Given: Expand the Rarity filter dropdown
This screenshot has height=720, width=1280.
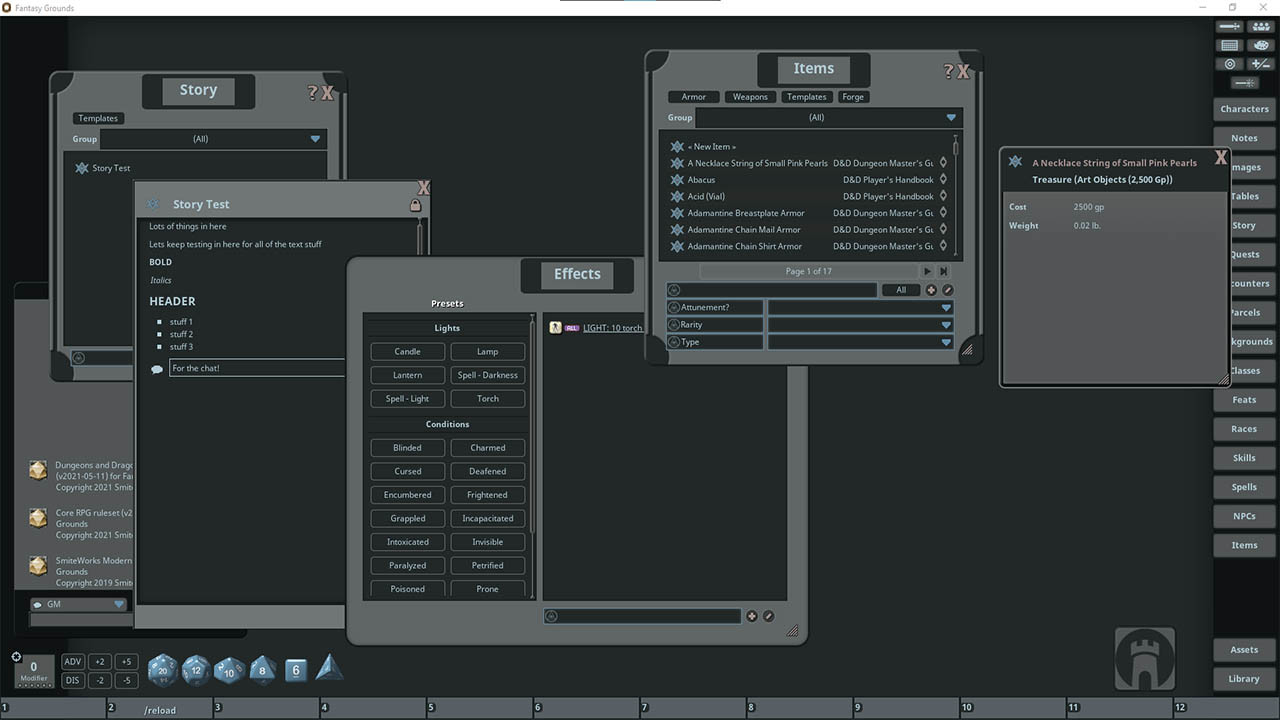Looking at the screenshot, I should click(x=944, y=324).
